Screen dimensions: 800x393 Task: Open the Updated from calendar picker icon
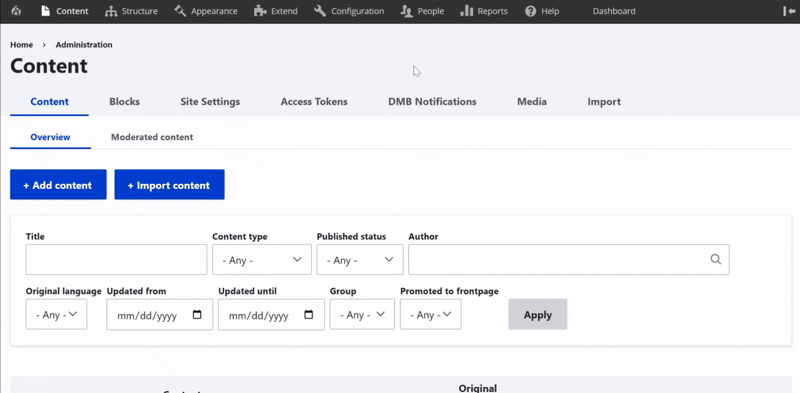tap(197, 315)
